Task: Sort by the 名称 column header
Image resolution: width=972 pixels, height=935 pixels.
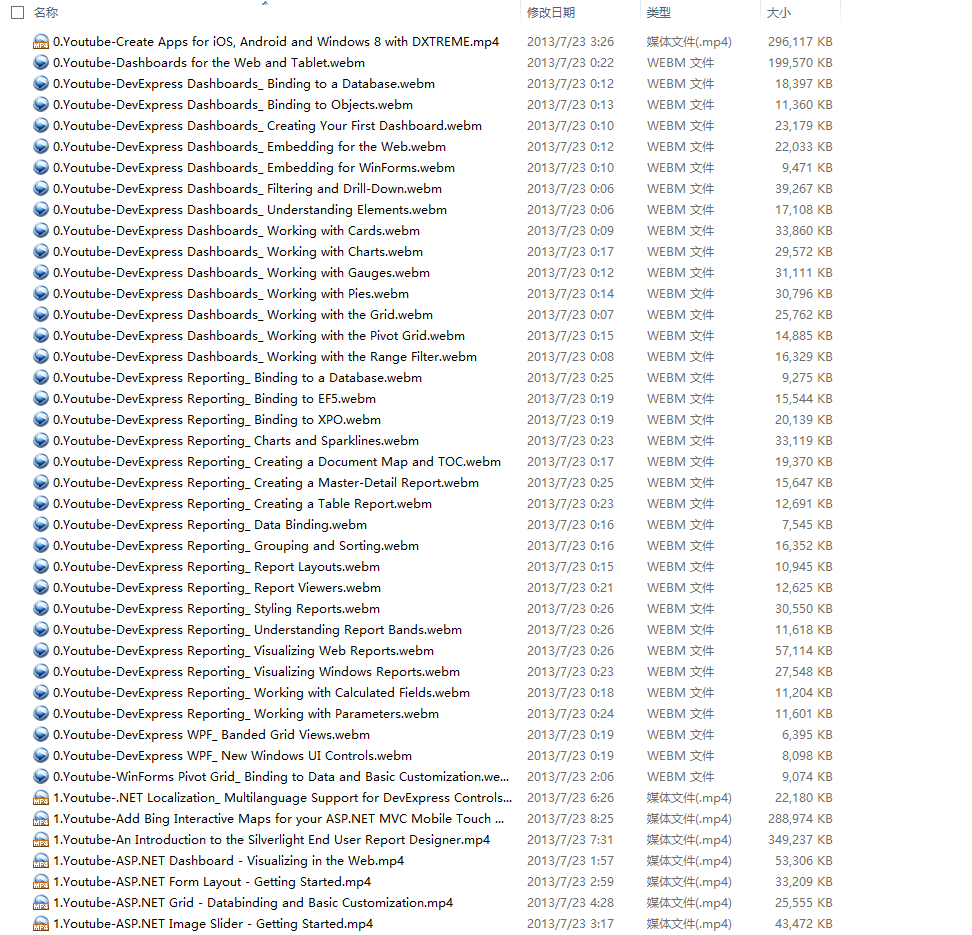Action: coord(45,12)
